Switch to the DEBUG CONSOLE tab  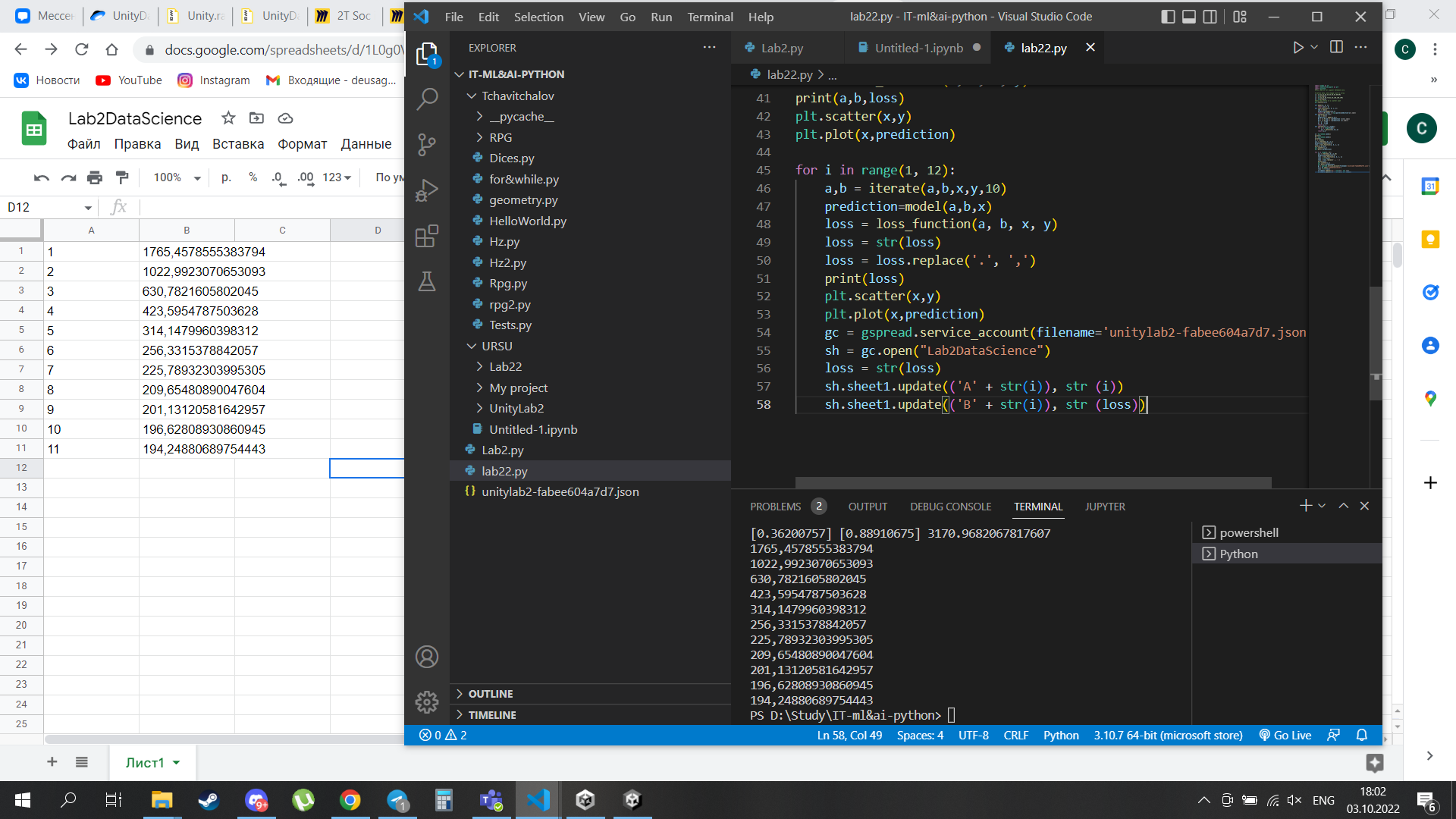(x=950, y=507)
